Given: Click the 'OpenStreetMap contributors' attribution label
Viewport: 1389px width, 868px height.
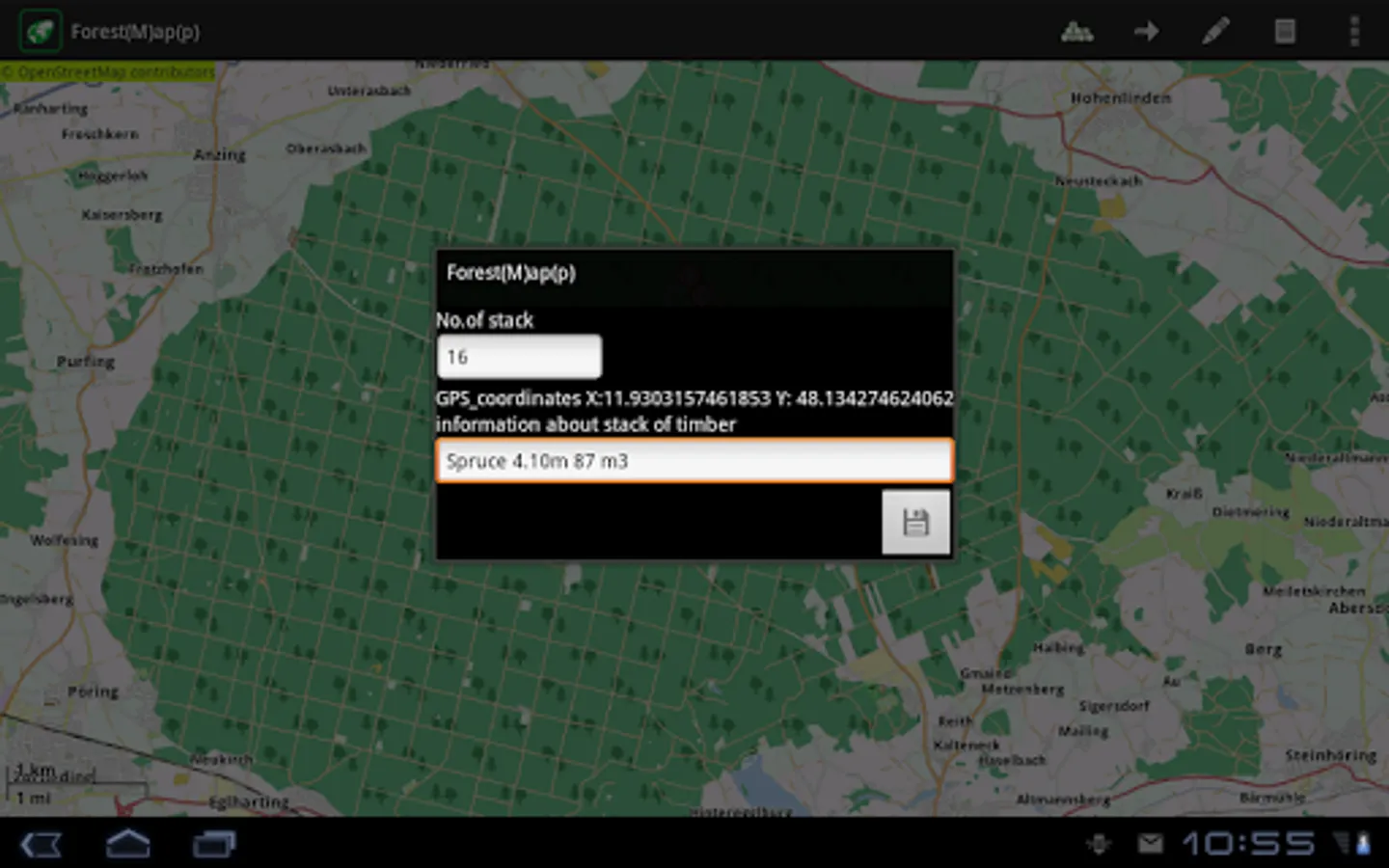Looking at the screenshot, I should [x=108, y=71].
